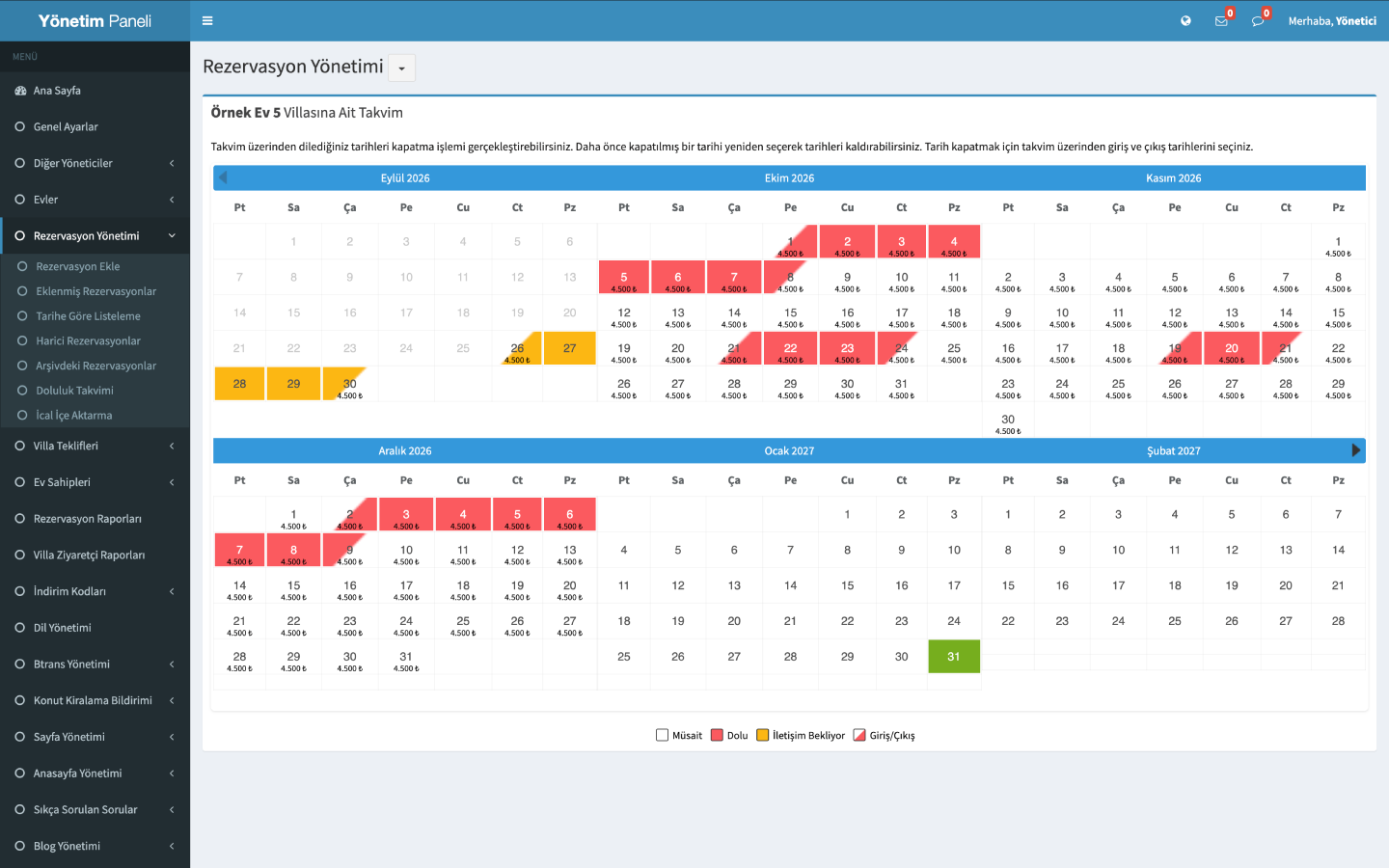Viewport: 1389px width, 868px height.
Task: Open the Merhaba, Yönetici user menu
Action: pos(1332,20)
